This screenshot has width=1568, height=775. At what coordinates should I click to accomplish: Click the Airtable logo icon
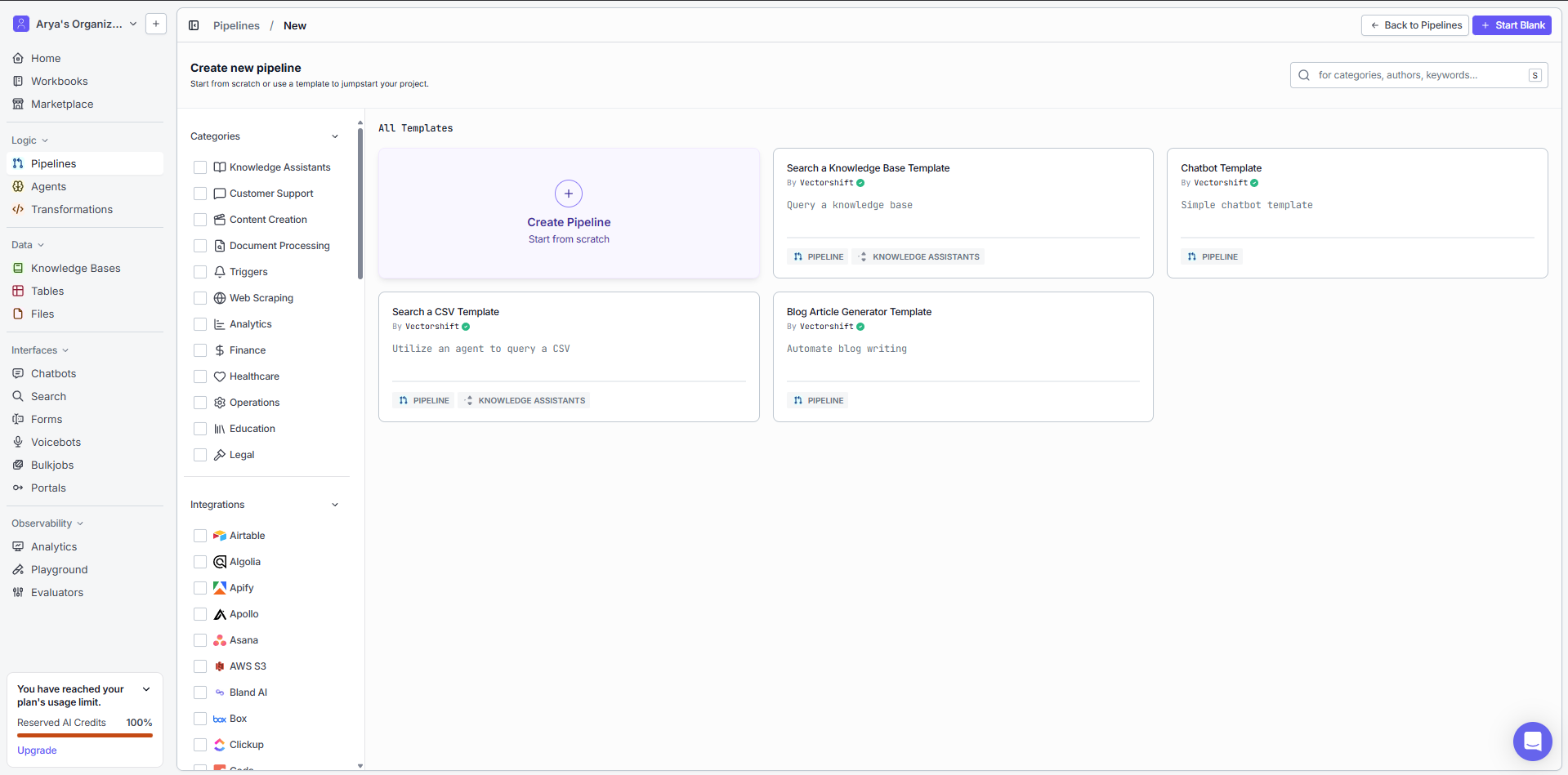pyautogui.click(x=220, y=536)
